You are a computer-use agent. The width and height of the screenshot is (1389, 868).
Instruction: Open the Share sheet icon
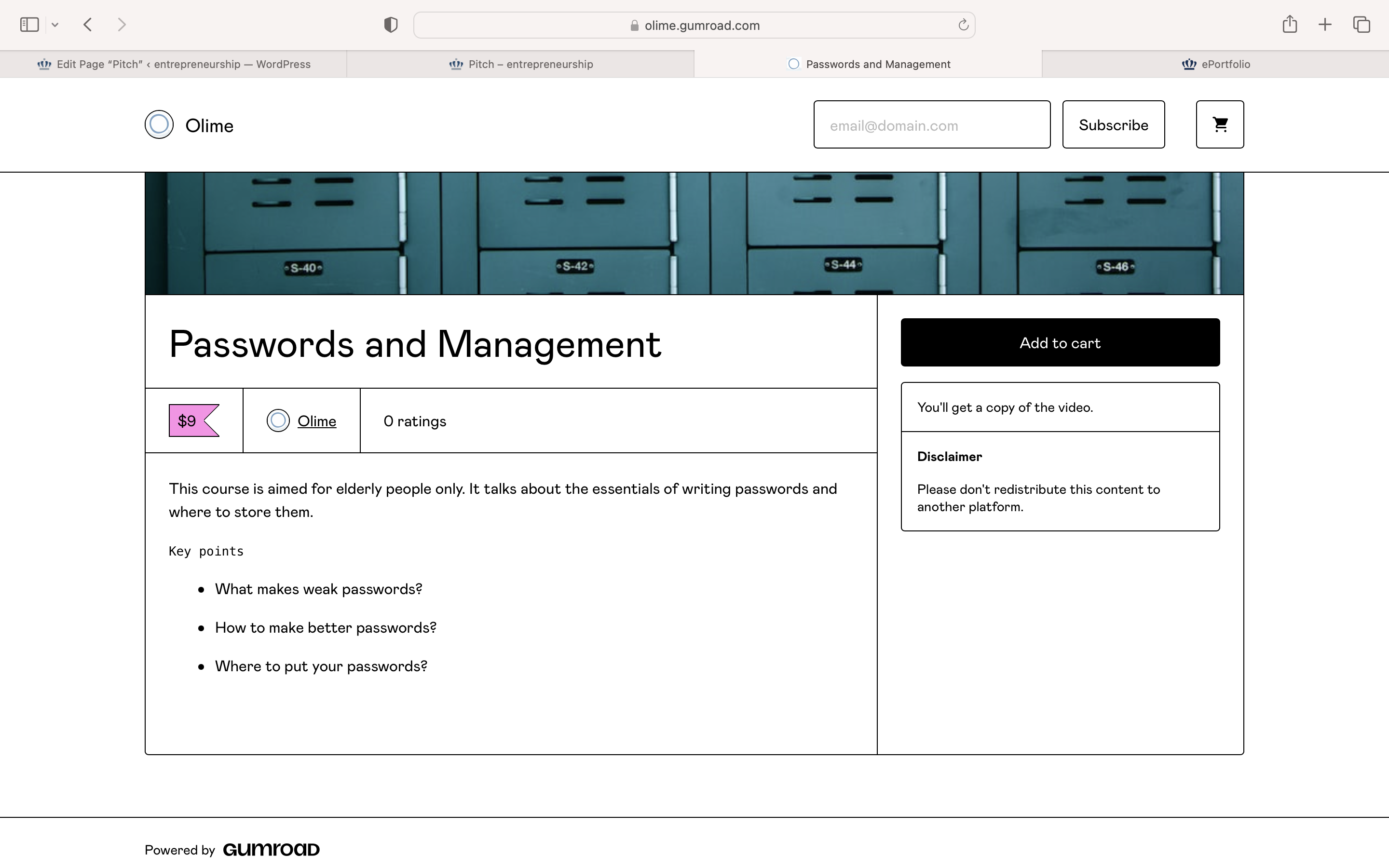point(1290,24)
